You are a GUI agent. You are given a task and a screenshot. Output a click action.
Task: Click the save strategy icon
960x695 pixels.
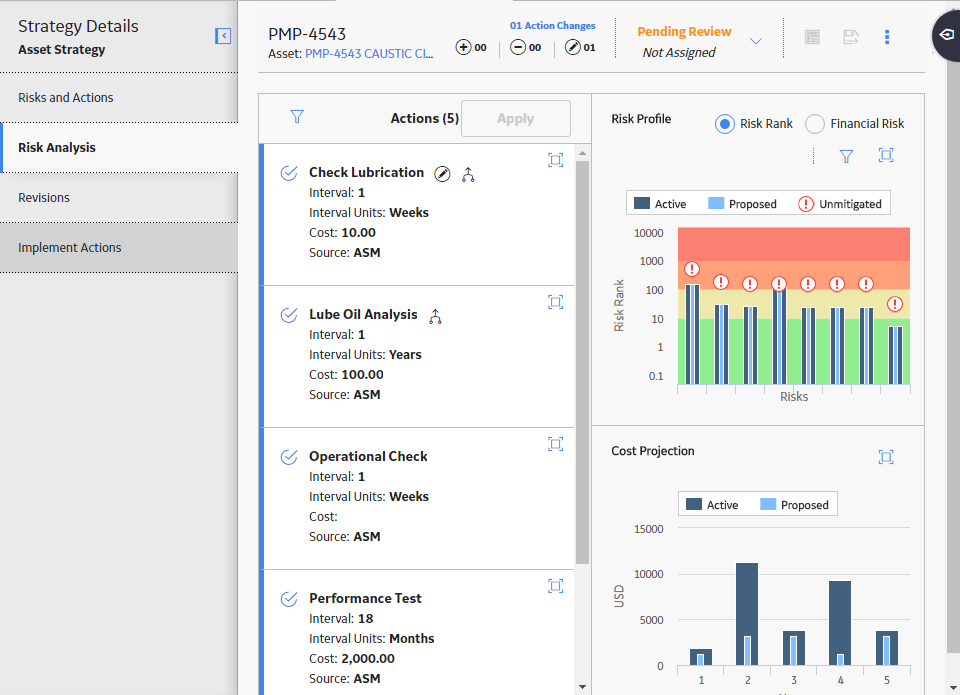(x=850, y=37)
